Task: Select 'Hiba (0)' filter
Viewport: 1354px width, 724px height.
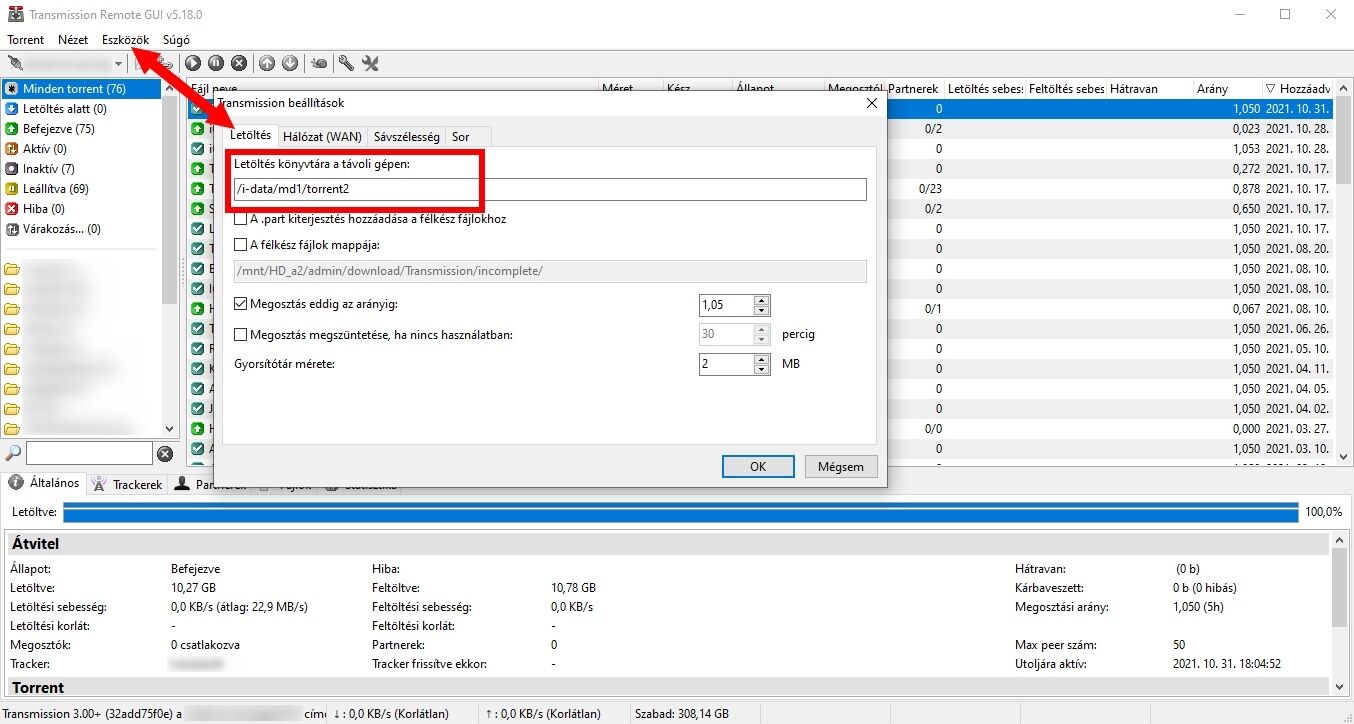Action: 81,209
